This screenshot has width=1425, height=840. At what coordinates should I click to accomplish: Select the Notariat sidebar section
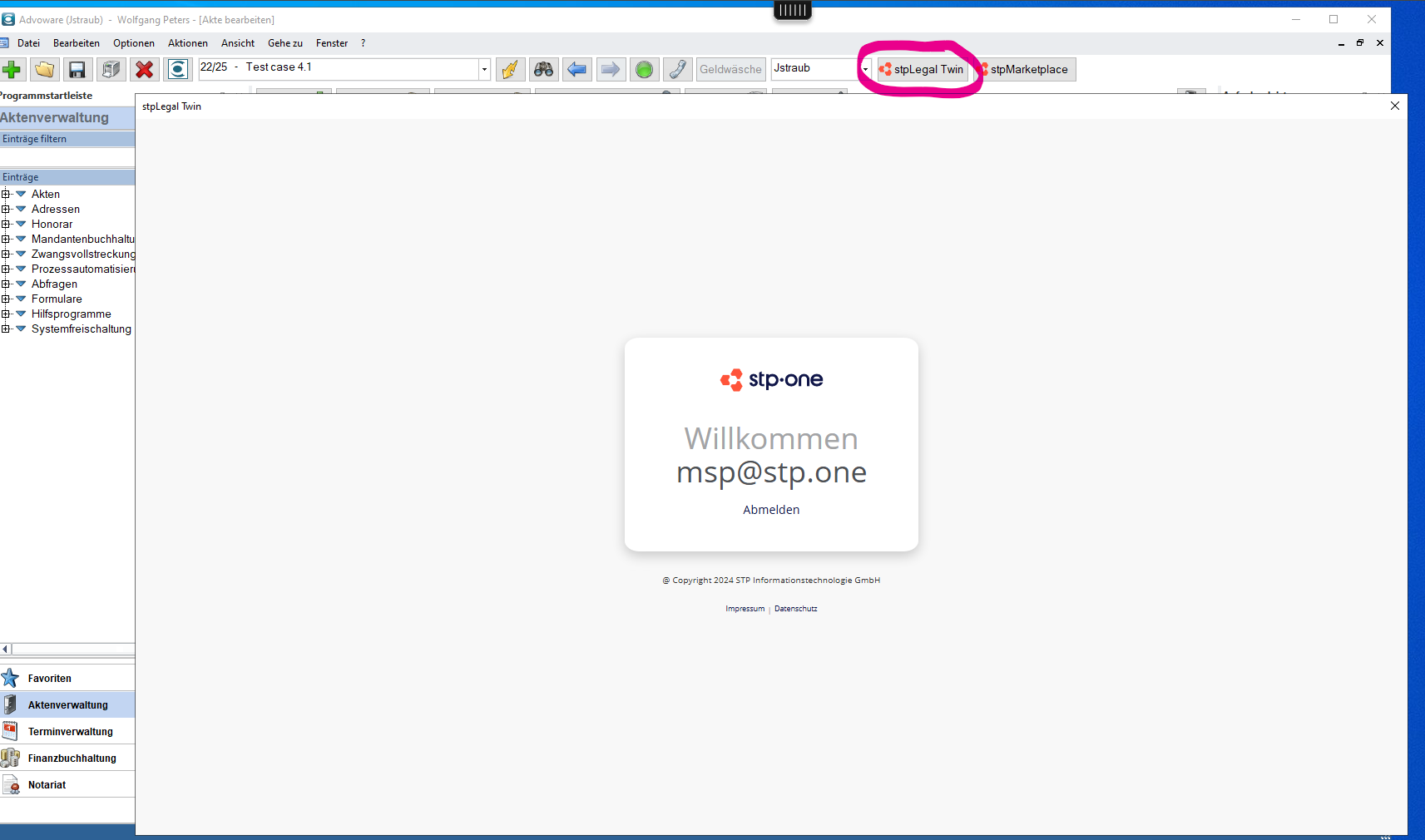[x=67, y=784]
